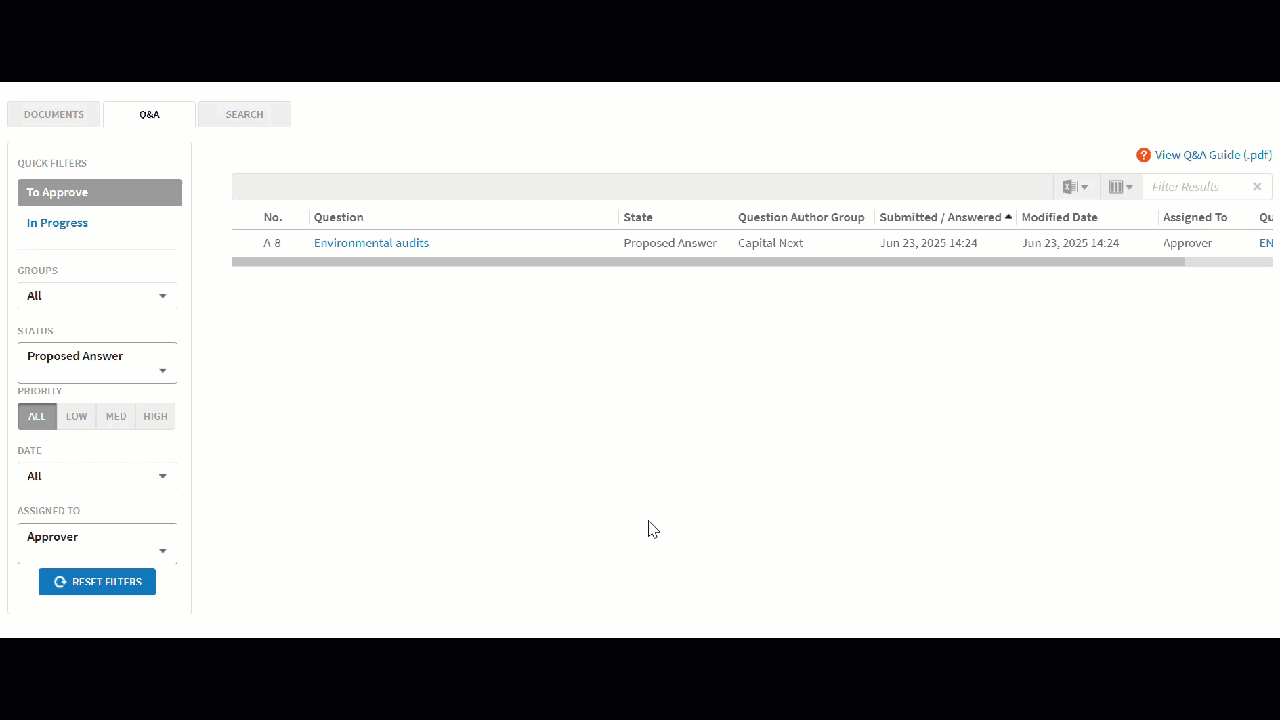Expand the Date dropdown set to All
This screenshot has height=720, width=1280.
click(97, 476)
